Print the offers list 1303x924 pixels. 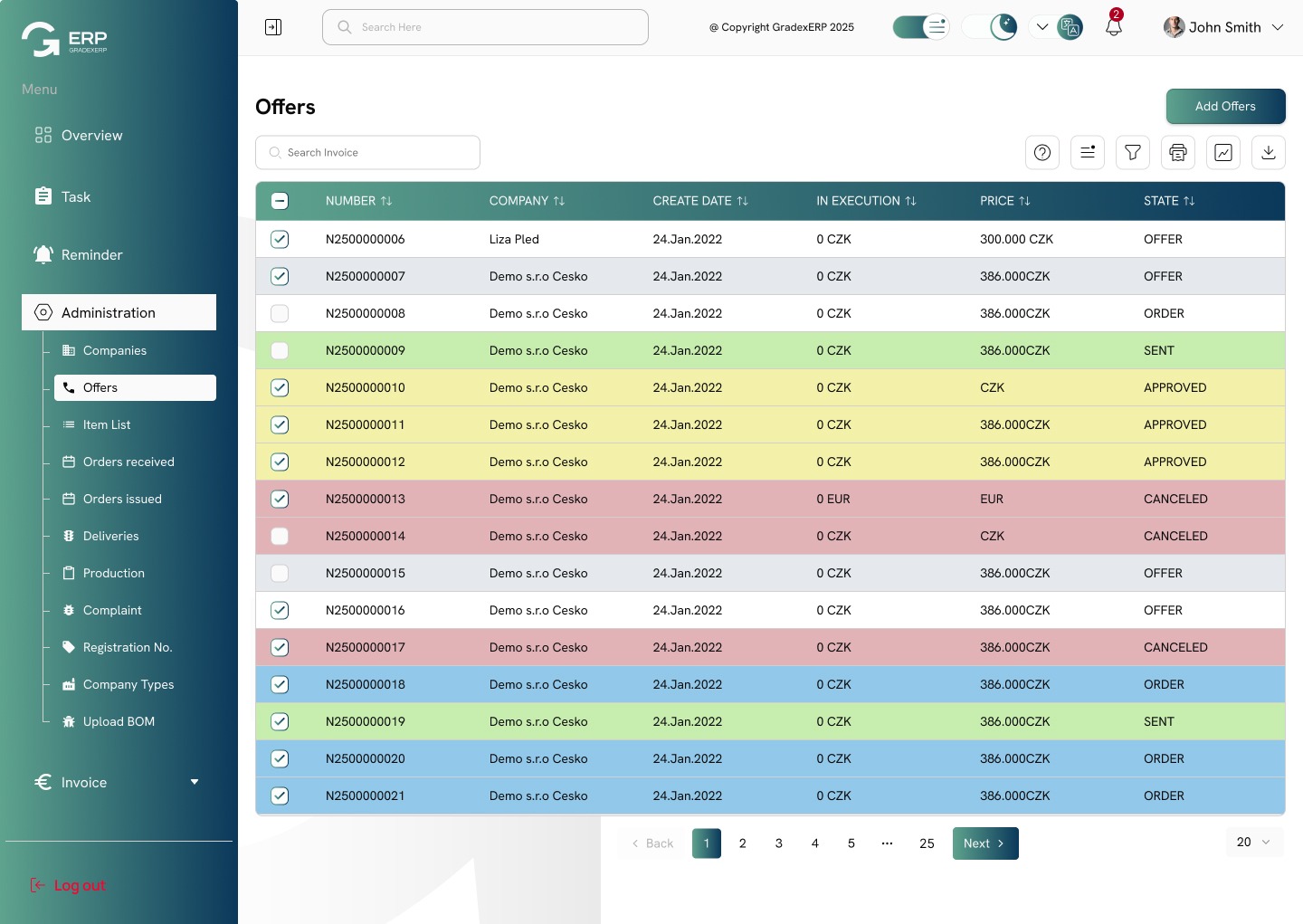pos(1178,153)
